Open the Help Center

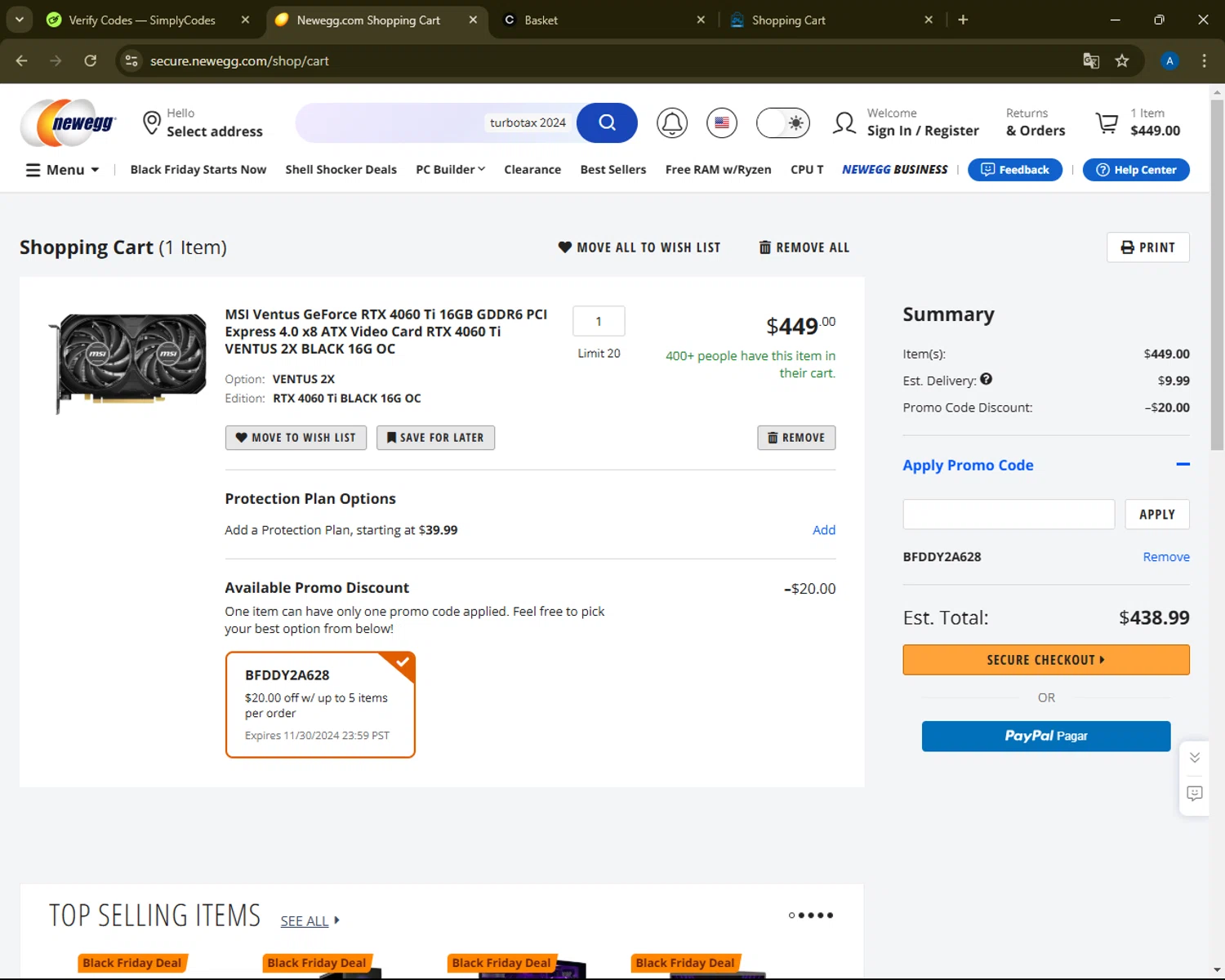pos(1136,170)
